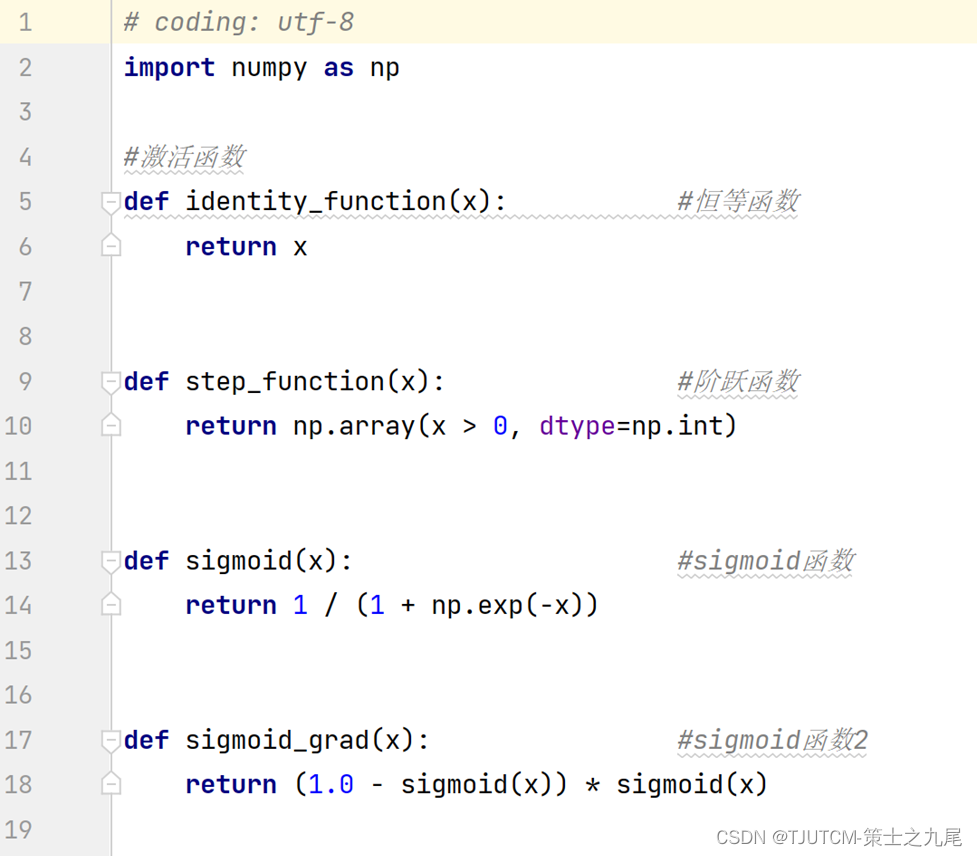This screenshot has height=856, width=977.
Task: Fold the sigmoid function with gutter arrow
Action: 110,561
